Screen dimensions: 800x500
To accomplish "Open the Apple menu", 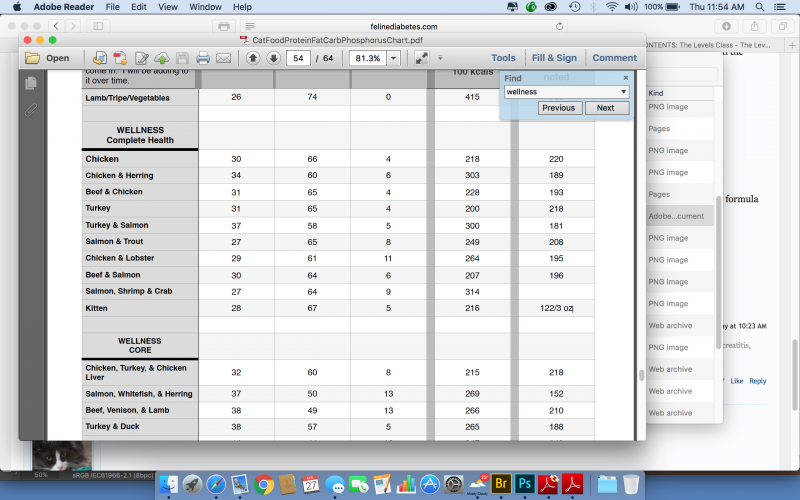I will point(17,7).
